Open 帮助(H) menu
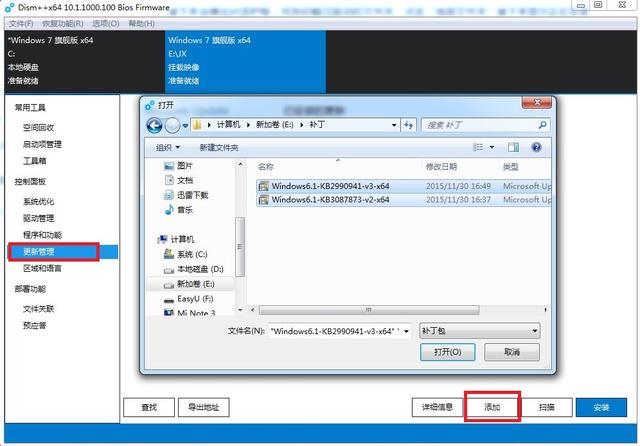640x446 pixels. [142, 24]
